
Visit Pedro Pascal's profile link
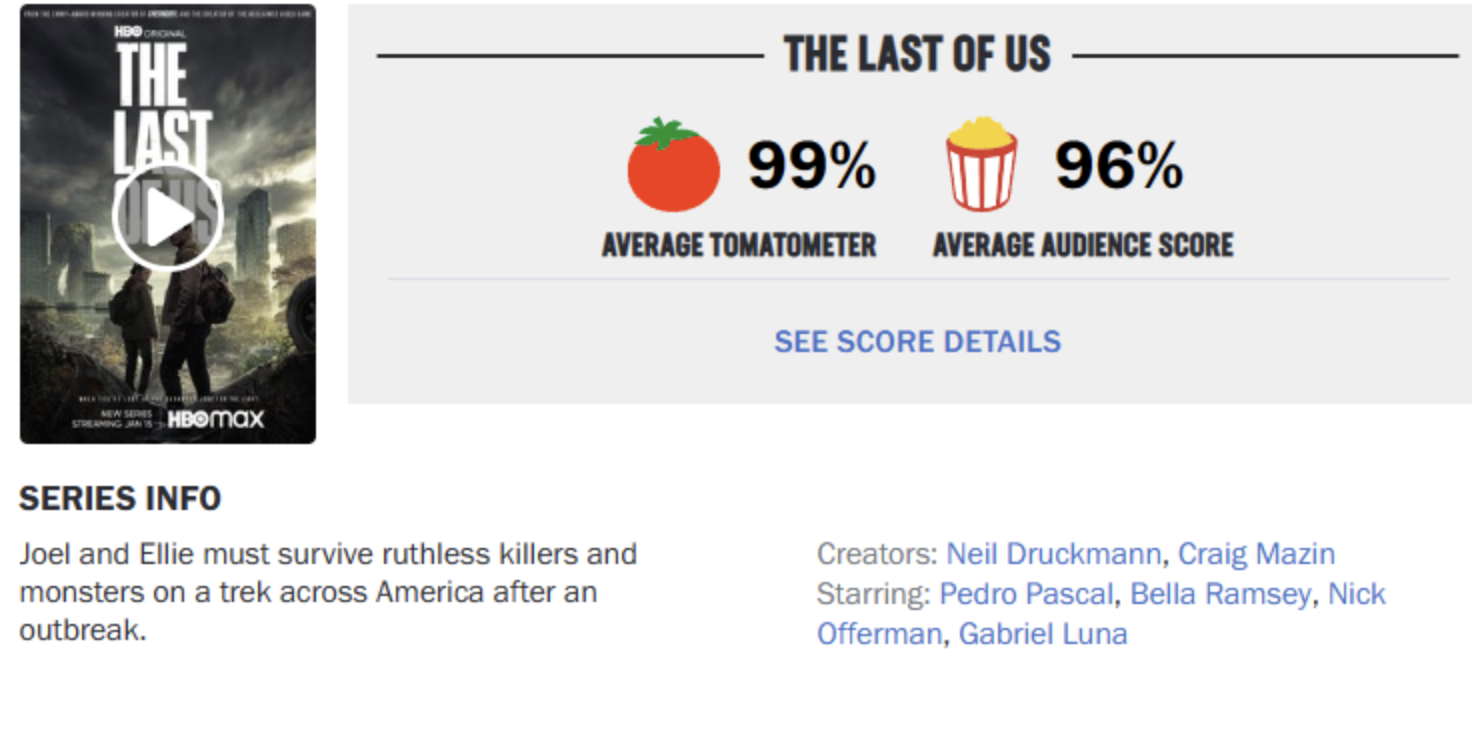coord(1025,594)
